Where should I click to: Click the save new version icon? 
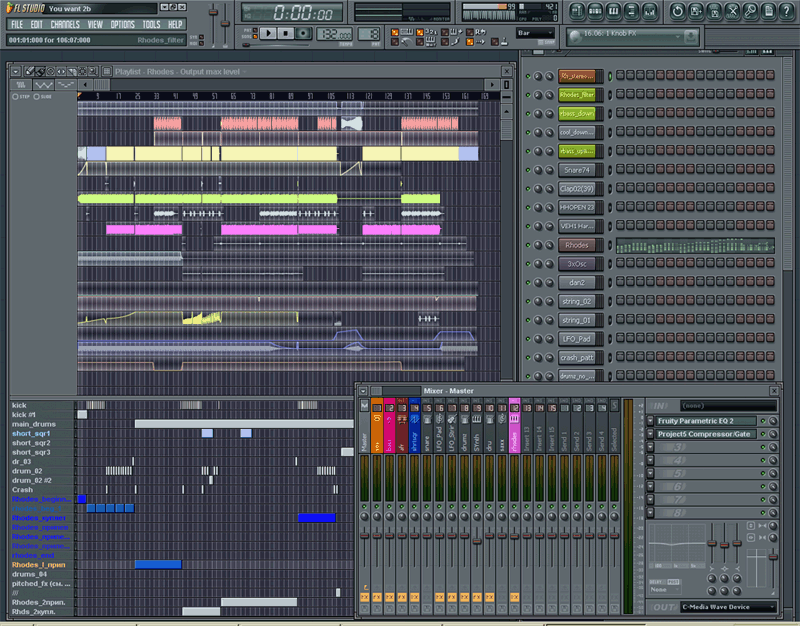pyautogui.click(x=696, y=11)
